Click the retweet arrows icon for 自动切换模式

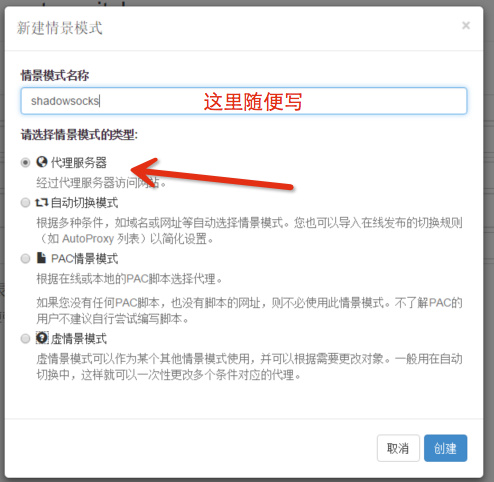[x=42, y=202]
